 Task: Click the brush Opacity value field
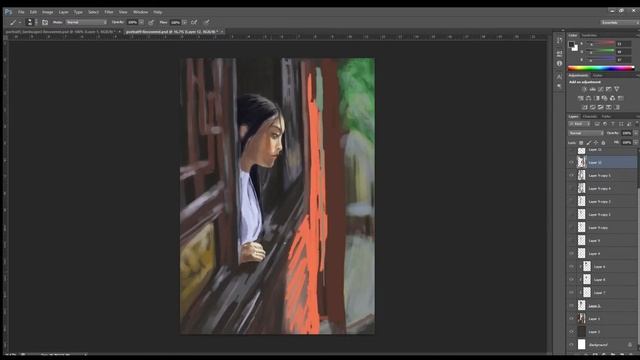[x=132, y=22]
